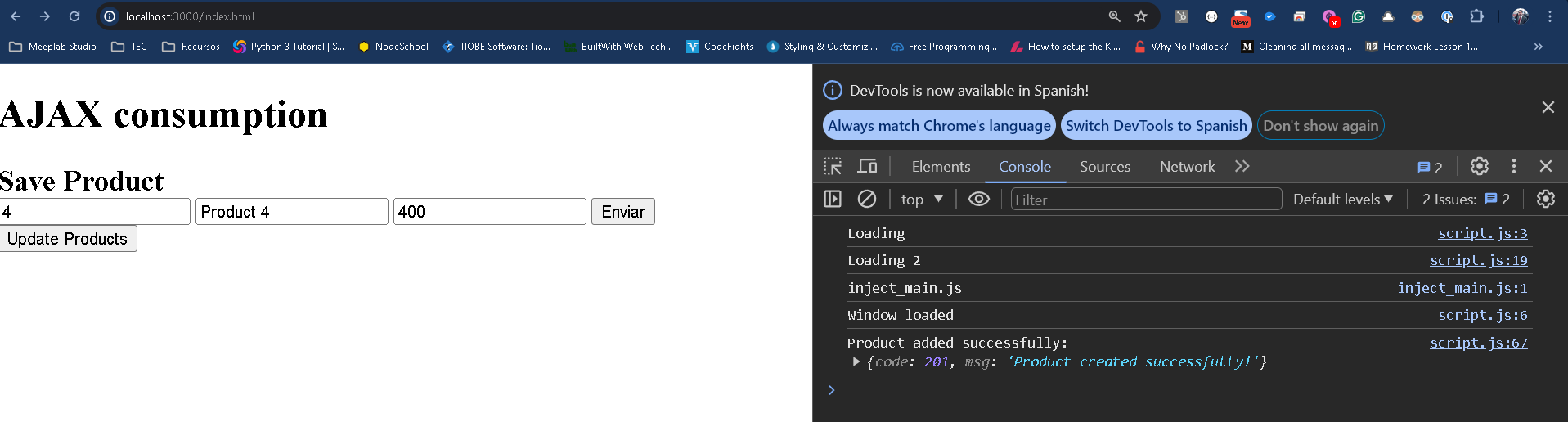Bookmark this page with the star icon
Image resolution: width=1568 pixels, height=422 pixels.
[x=1141, y=16]
